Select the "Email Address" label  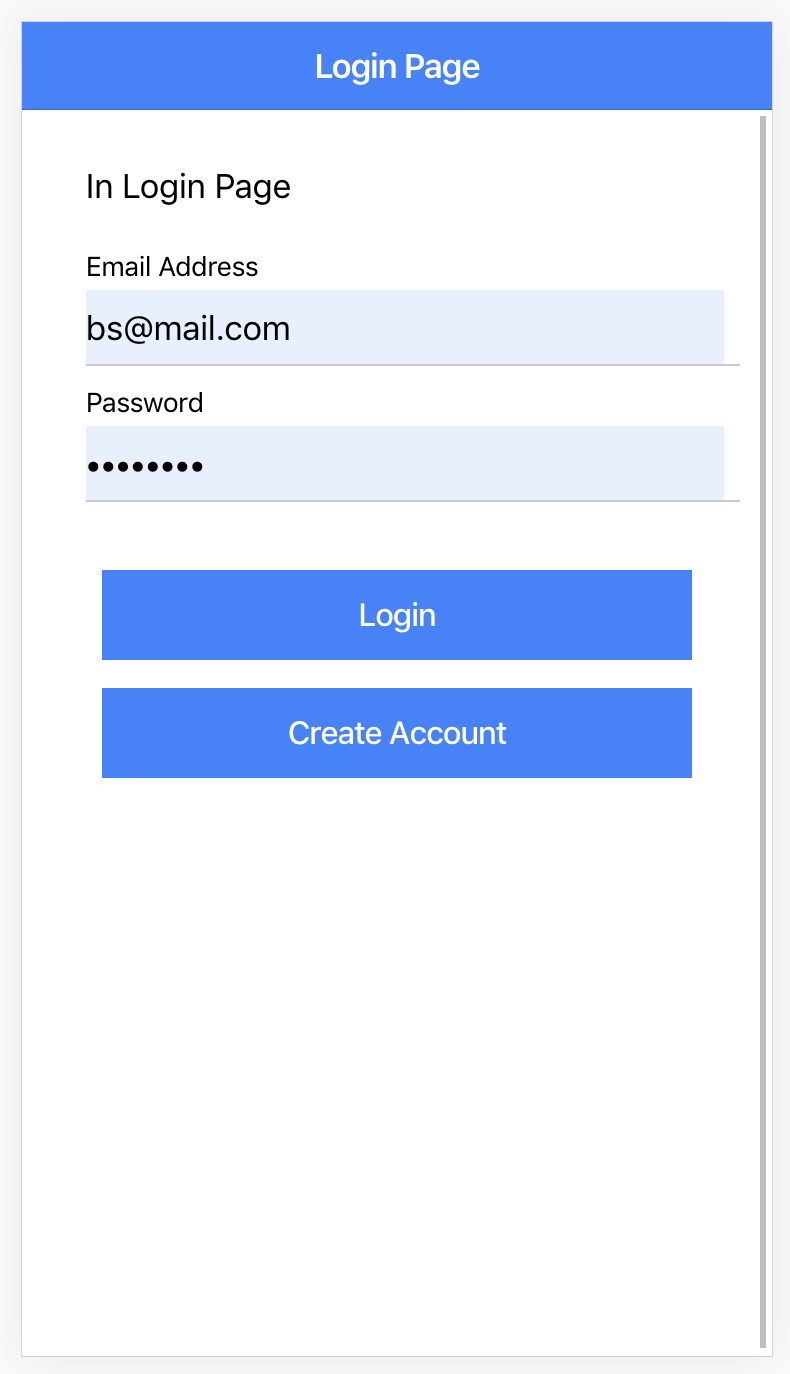[172, 267]
